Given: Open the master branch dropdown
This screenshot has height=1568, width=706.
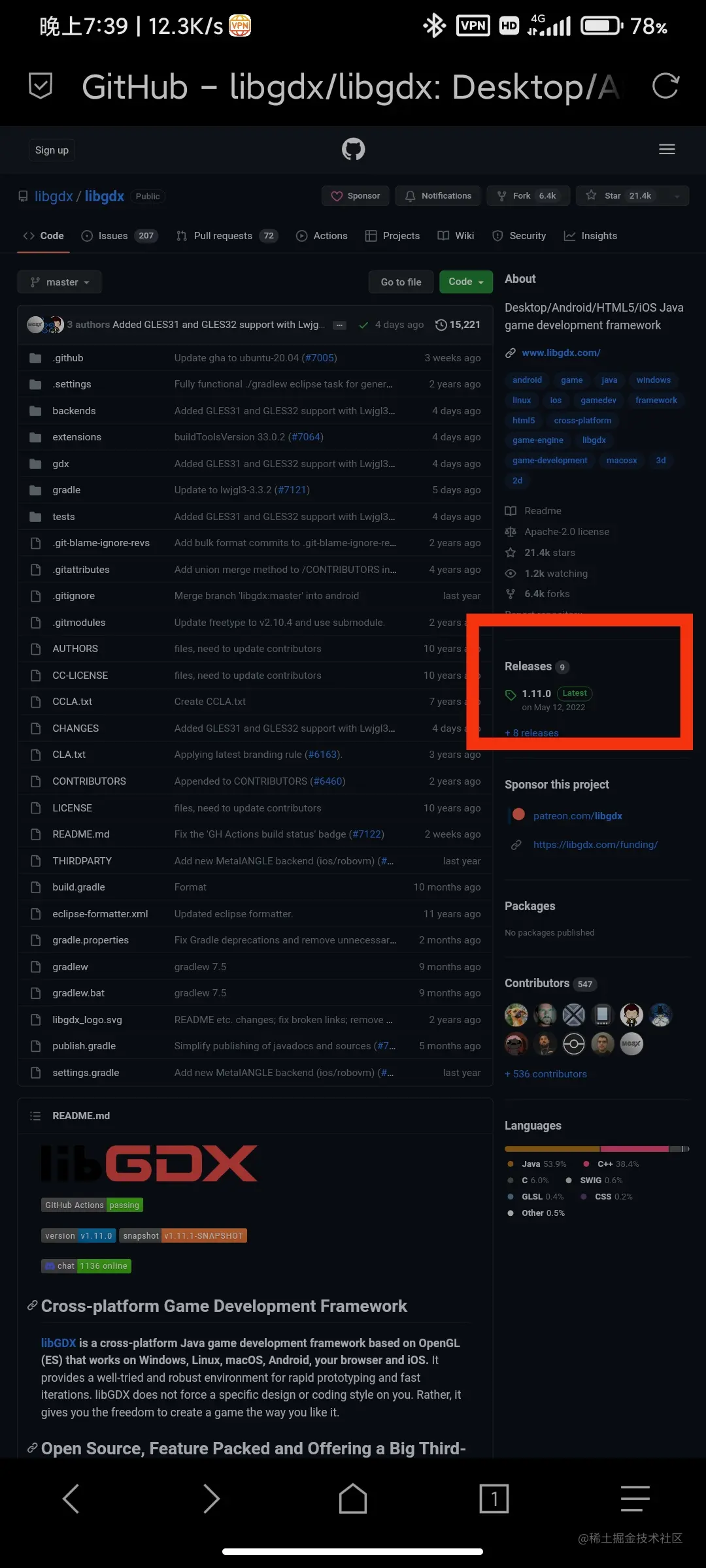Looking at the screenshot, I should (x=59, y=282).
